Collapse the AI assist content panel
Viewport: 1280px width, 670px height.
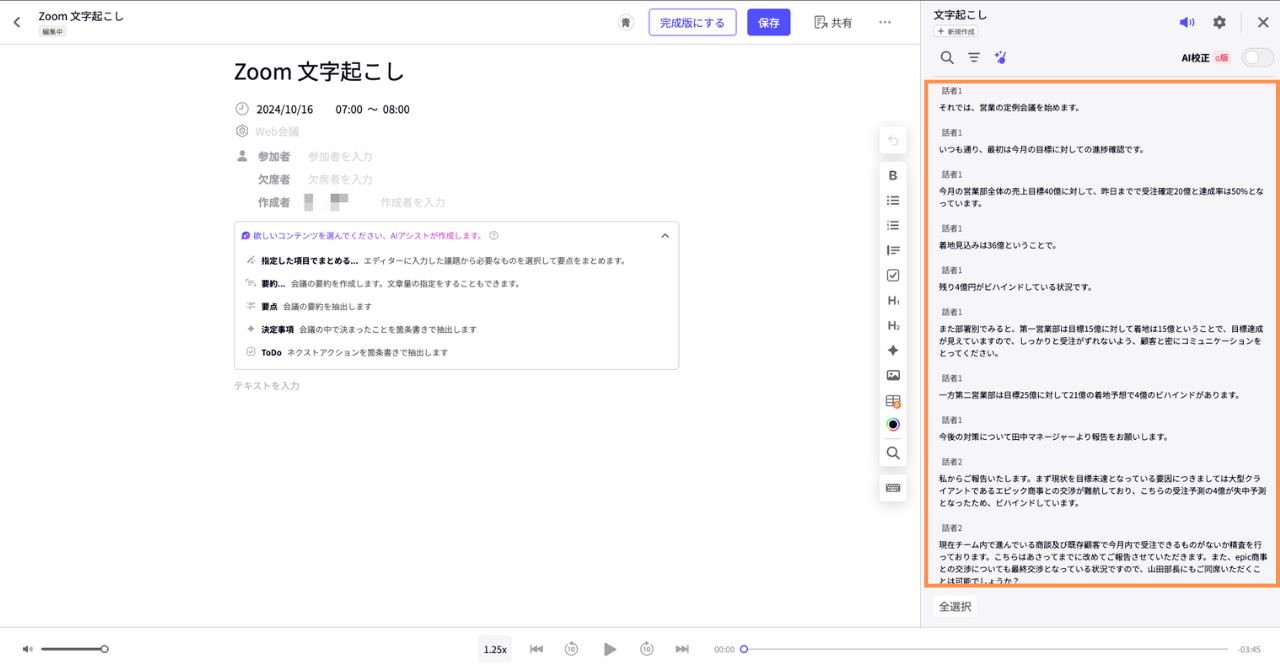coord(665,236)
